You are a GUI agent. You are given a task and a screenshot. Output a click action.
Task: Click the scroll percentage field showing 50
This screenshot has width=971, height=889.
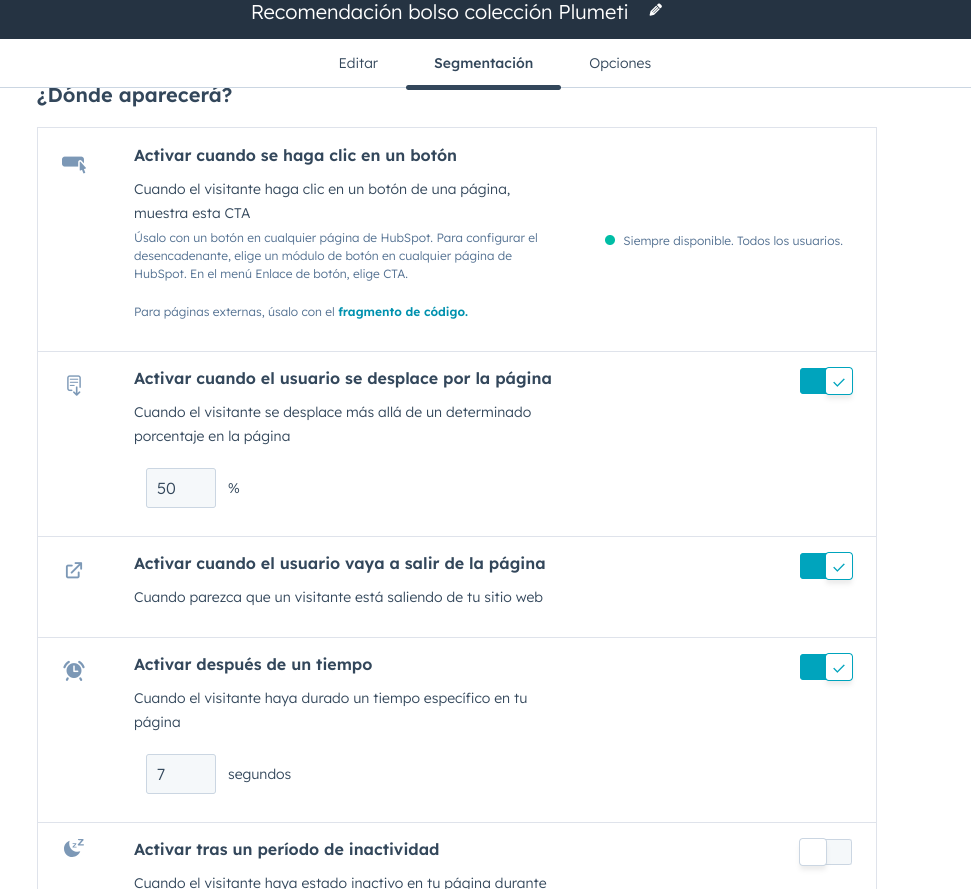(x=181, y=488)
